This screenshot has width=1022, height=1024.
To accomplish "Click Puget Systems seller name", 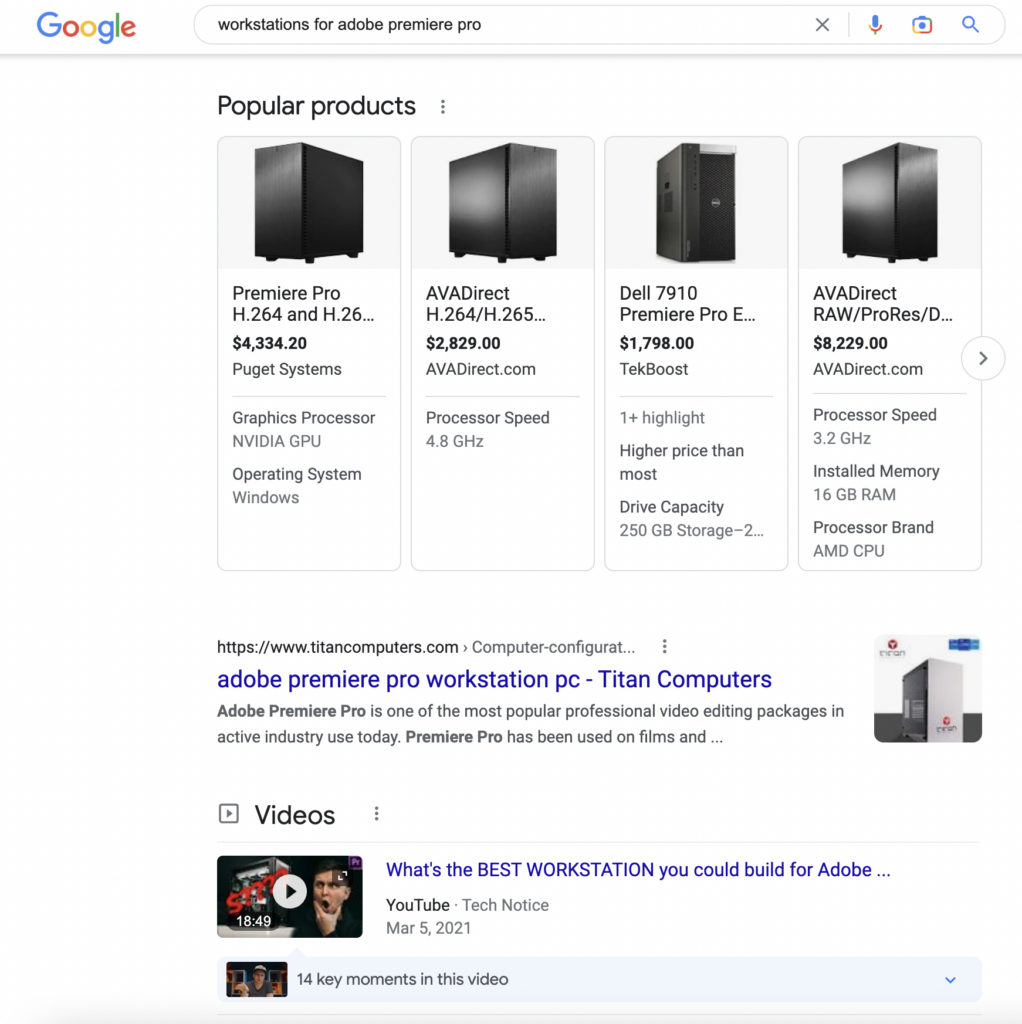I will pos(287,370).
